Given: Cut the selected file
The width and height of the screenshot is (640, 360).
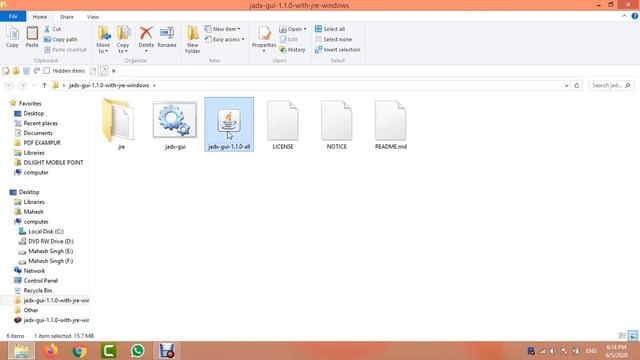Looking at the screenshot, I should pyautogui.click(x=53, y=29).
